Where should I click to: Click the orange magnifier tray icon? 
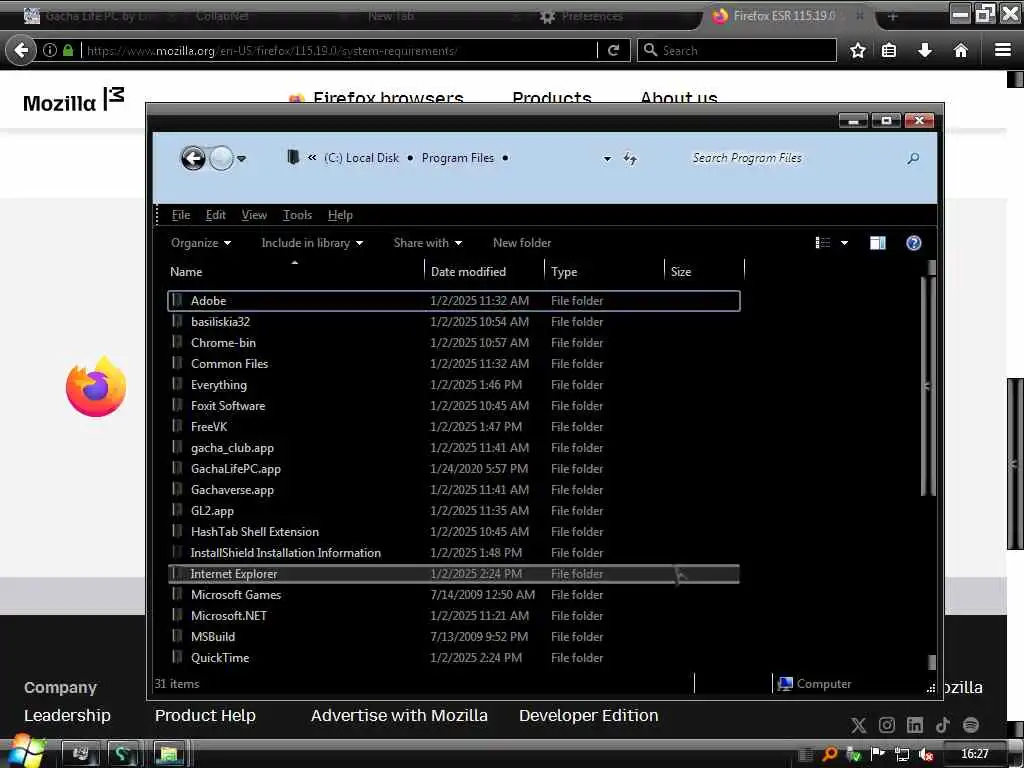[x=829, y=754]
